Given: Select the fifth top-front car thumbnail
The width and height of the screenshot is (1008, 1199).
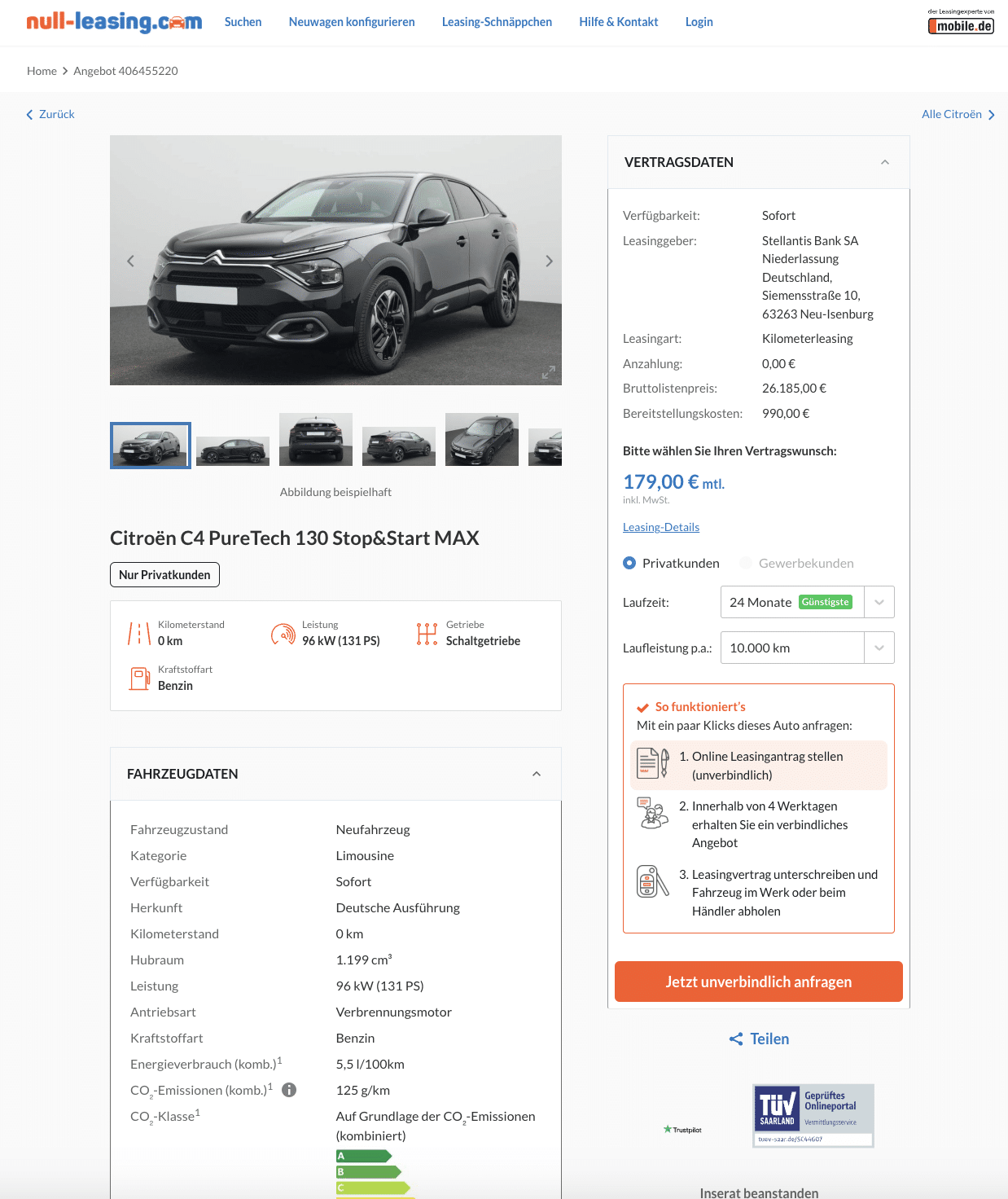Looking at the screenshot, I should point(482,440).
